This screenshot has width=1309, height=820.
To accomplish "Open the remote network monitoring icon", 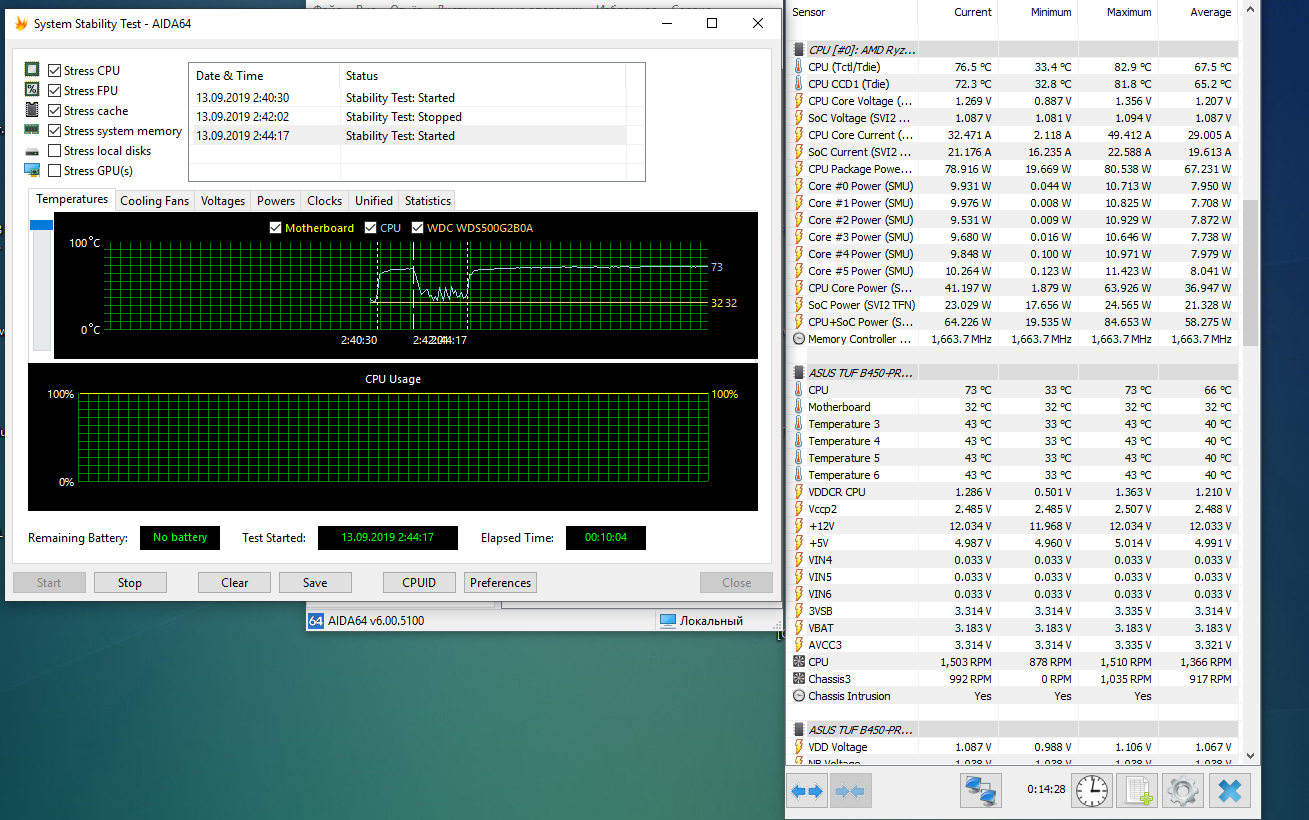I will click(981, 791).
